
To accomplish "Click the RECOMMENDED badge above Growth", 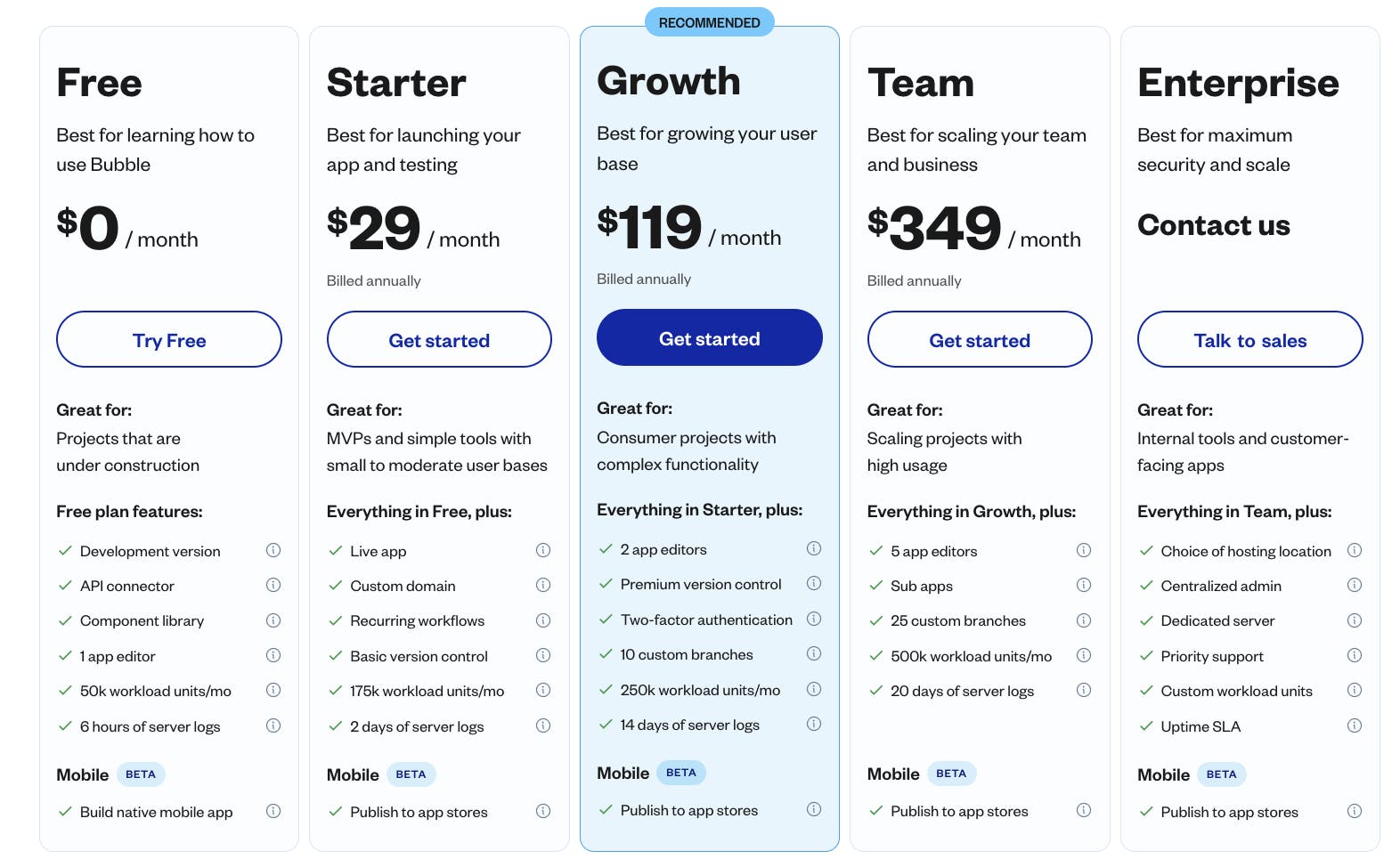I will click(x=710, y=22).
